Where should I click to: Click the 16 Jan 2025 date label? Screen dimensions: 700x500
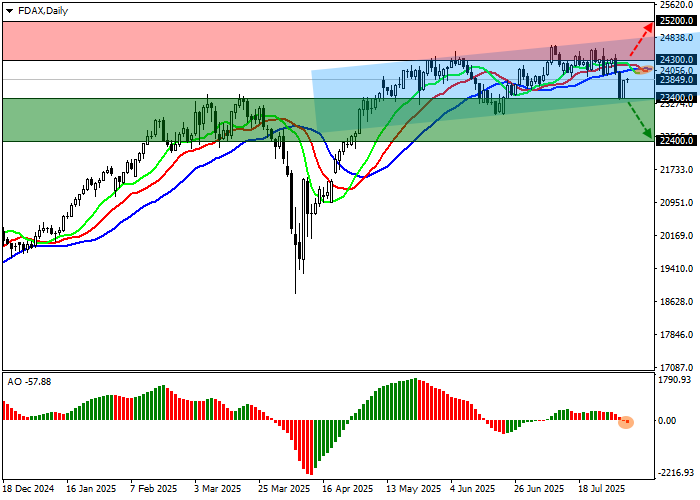coord(91,488)
